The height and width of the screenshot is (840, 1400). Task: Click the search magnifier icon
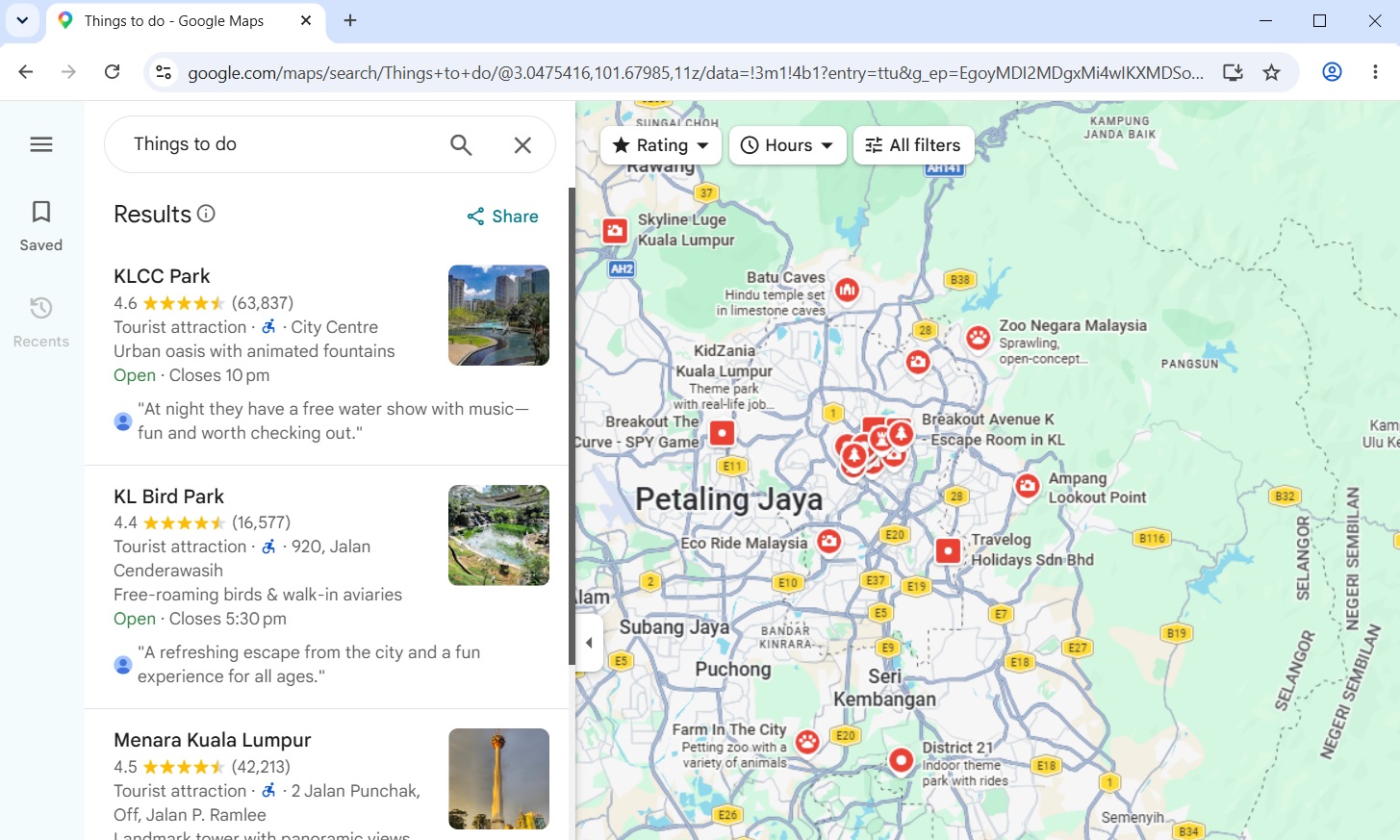461,144
